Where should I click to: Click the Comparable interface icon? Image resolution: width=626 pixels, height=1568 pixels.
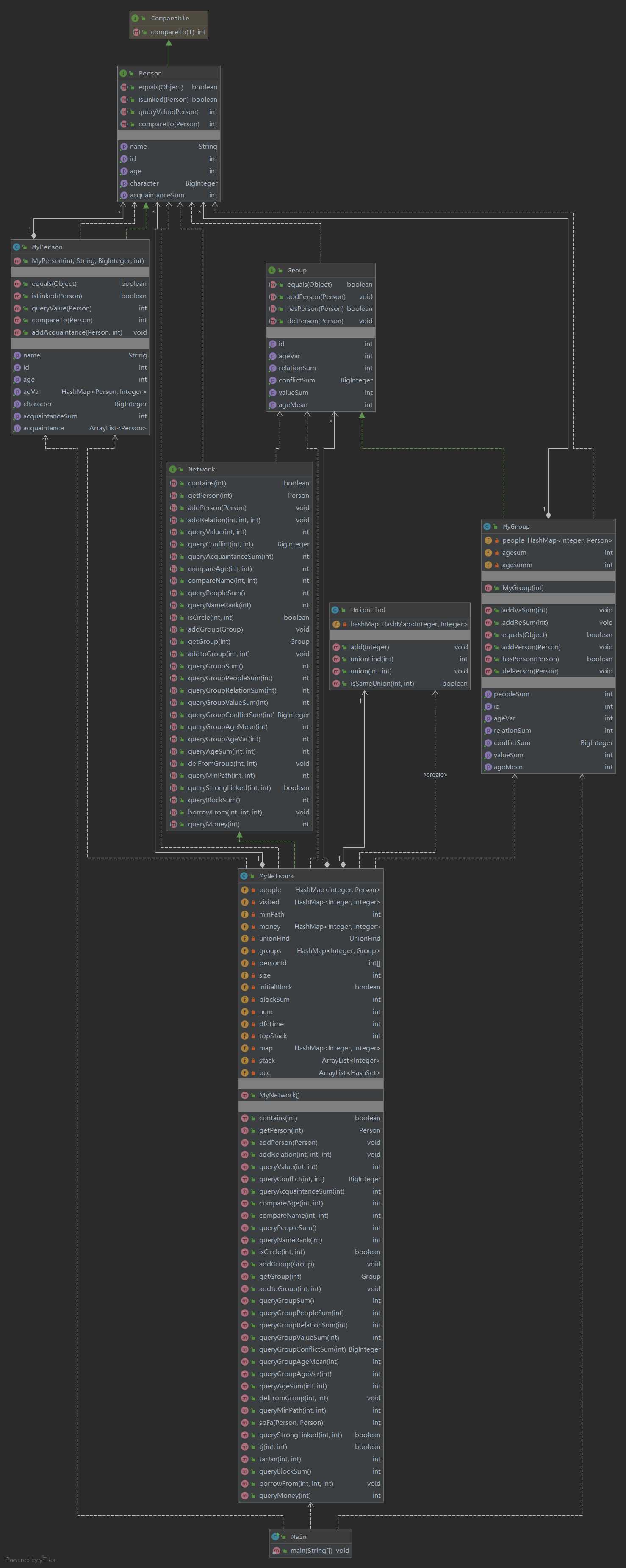coord(135,18)
